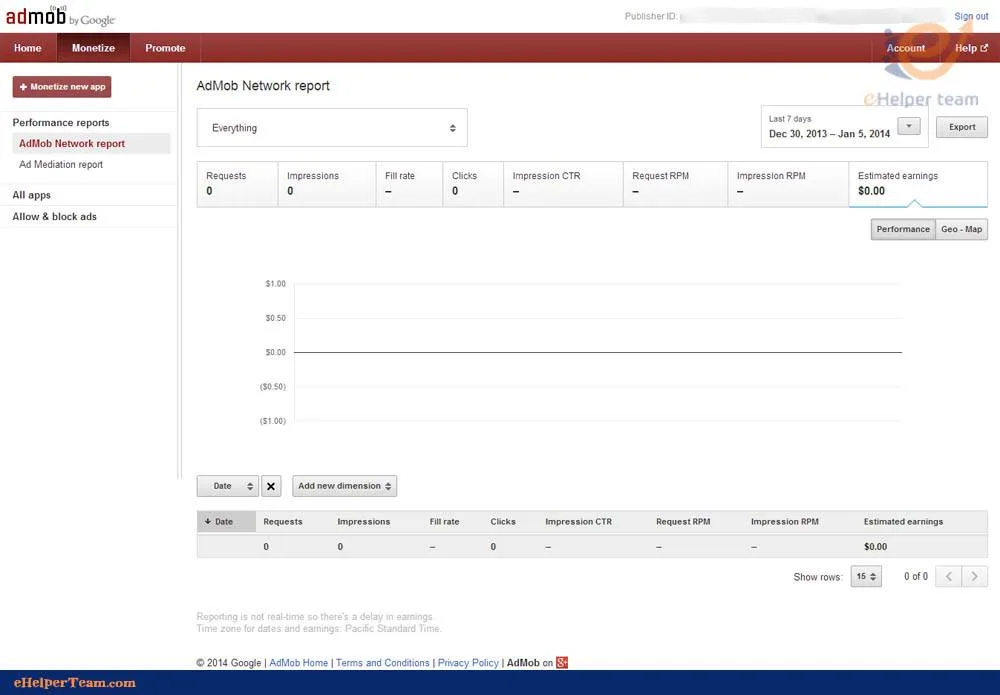Remove the Date dimension with X button

pyautogui.click(x=271, y=486)
